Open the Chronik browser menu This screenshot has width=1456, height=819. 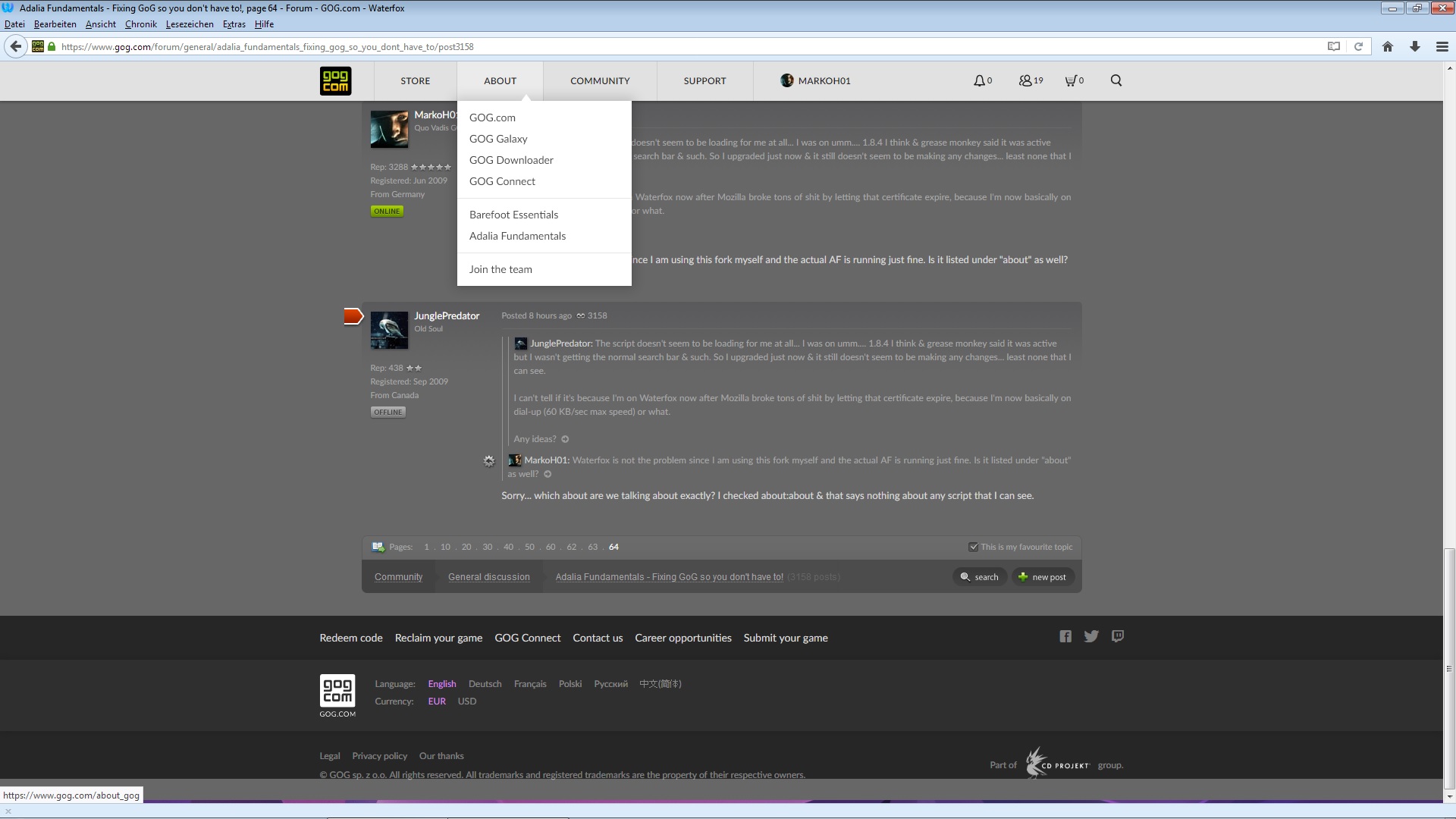(x=141, y=24)
